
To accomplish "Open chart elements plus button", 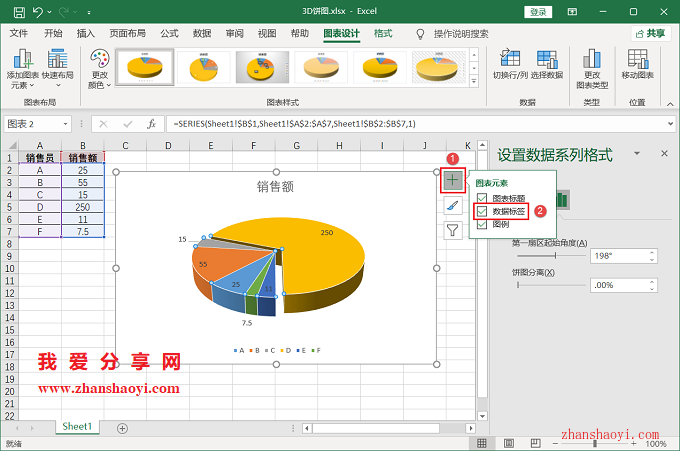I will click(x=453, y=180).
